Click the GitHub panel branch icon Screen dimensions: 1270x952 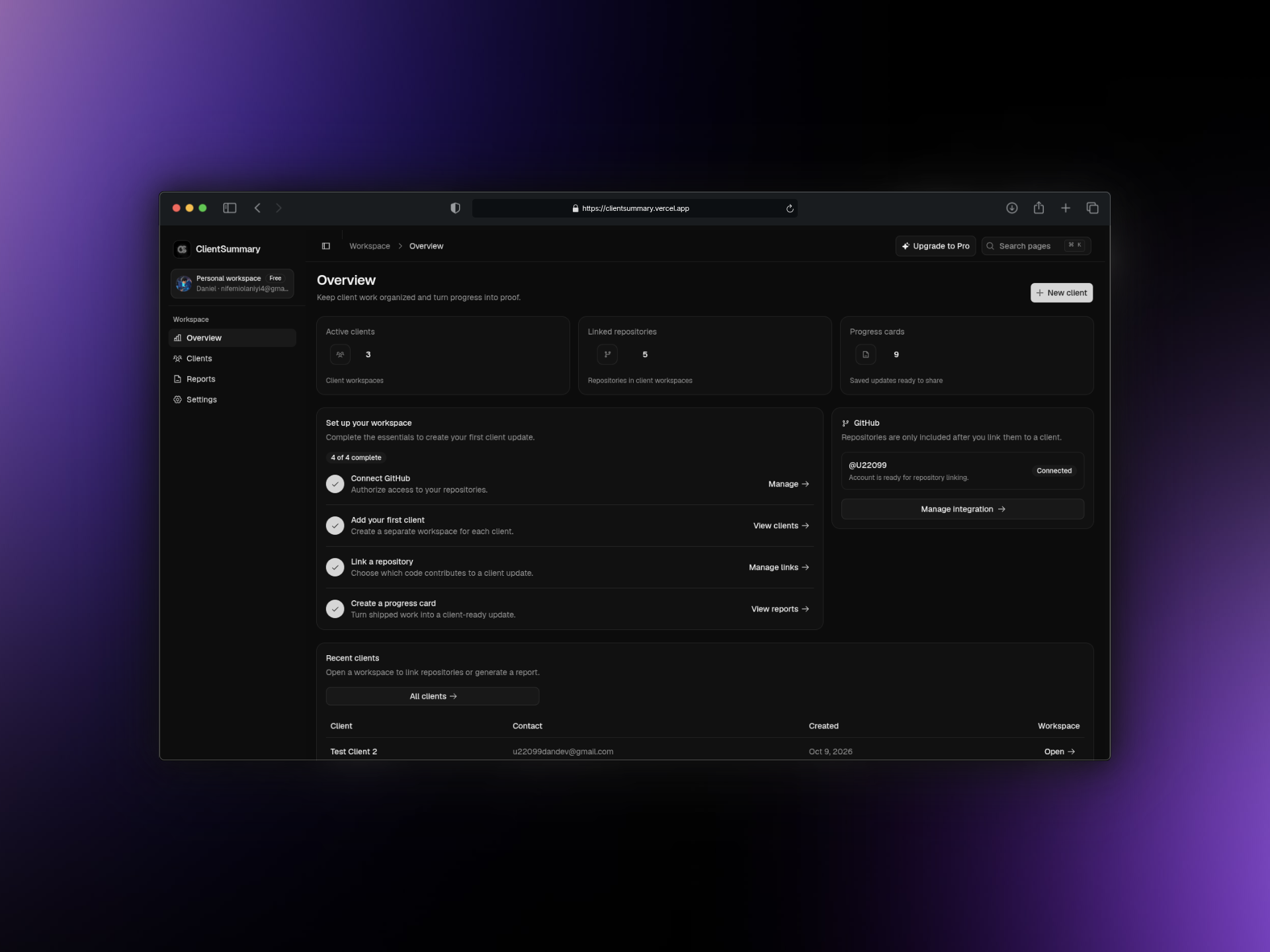845,423
